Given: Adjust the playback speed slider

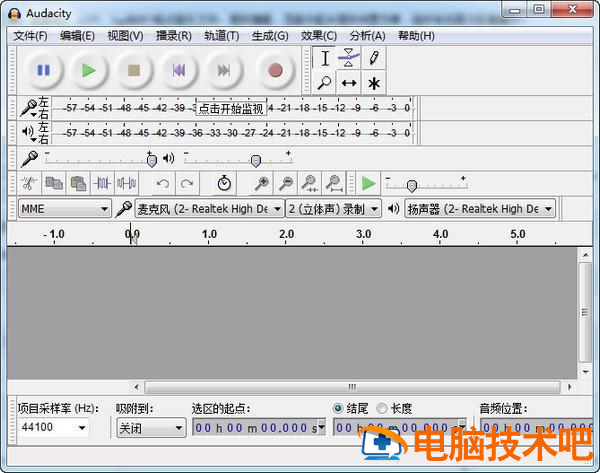Looking at the screenshot, I should tap(412, 186).
